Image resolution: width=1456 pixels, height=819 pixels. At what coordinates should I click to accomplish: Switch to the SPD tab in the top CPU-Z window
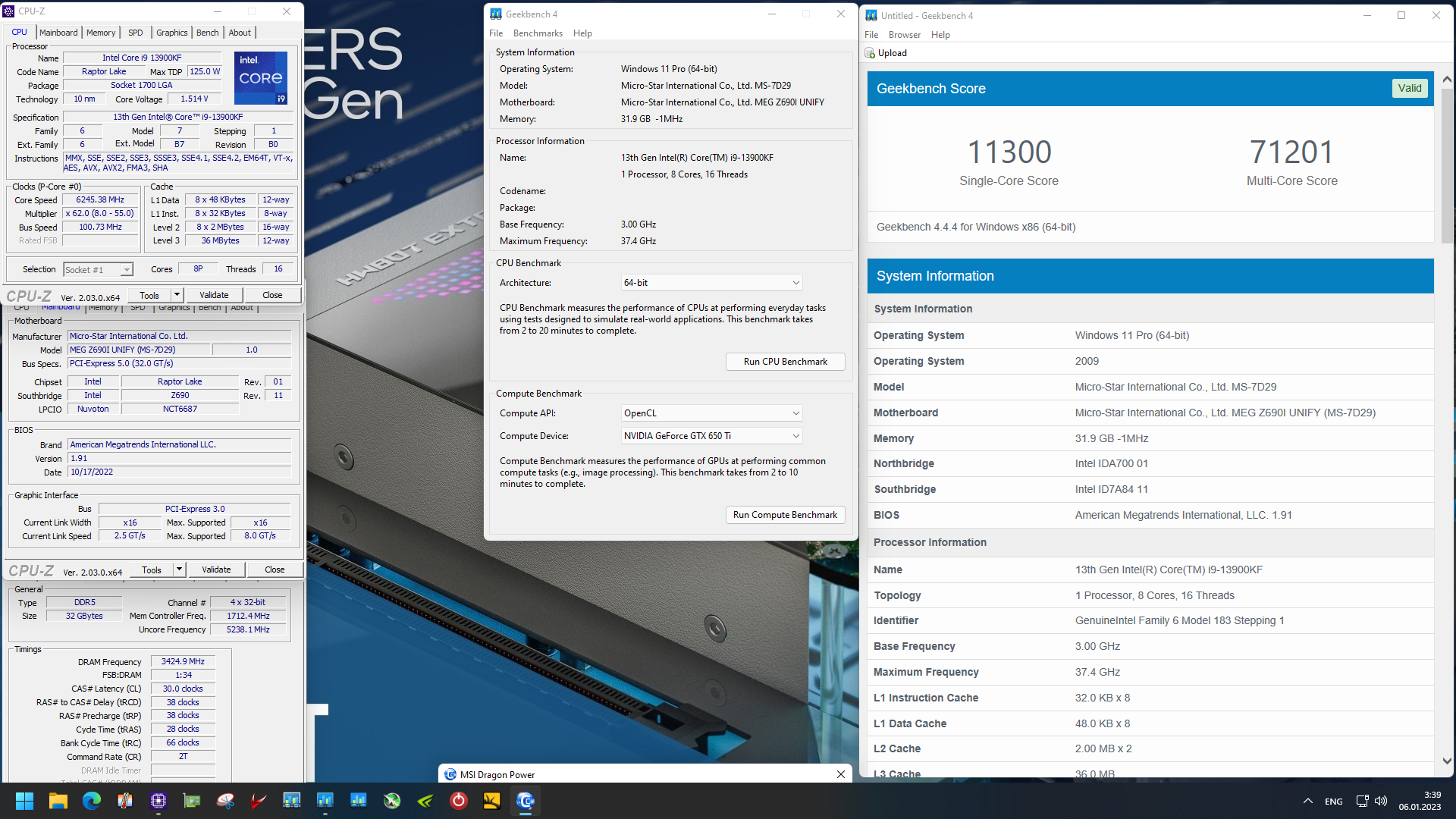pyautogui.click(x=136, y=33)
